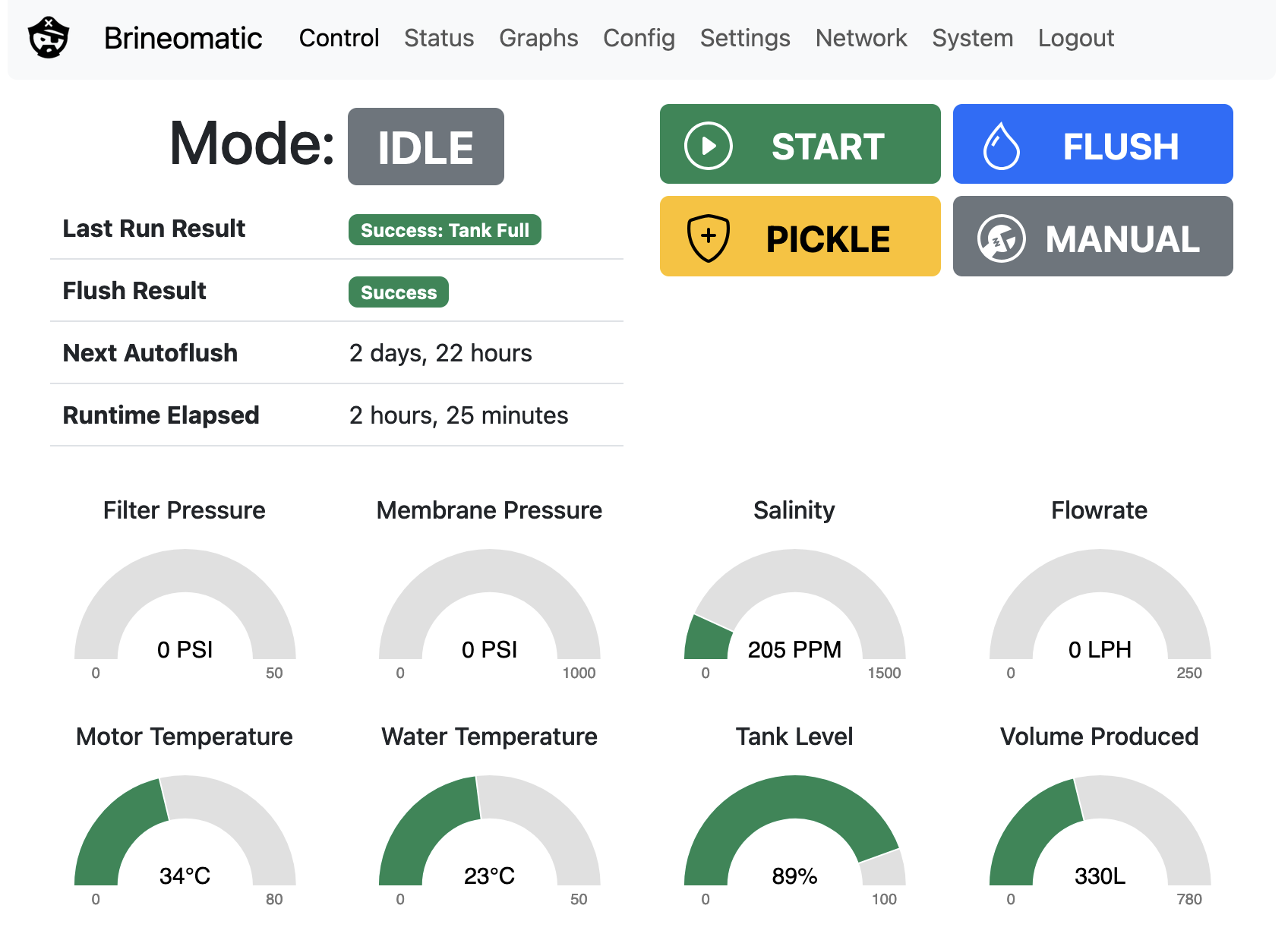Navigate to System settings
This screenshot has height=937, width=1288.
pos(972,38)
